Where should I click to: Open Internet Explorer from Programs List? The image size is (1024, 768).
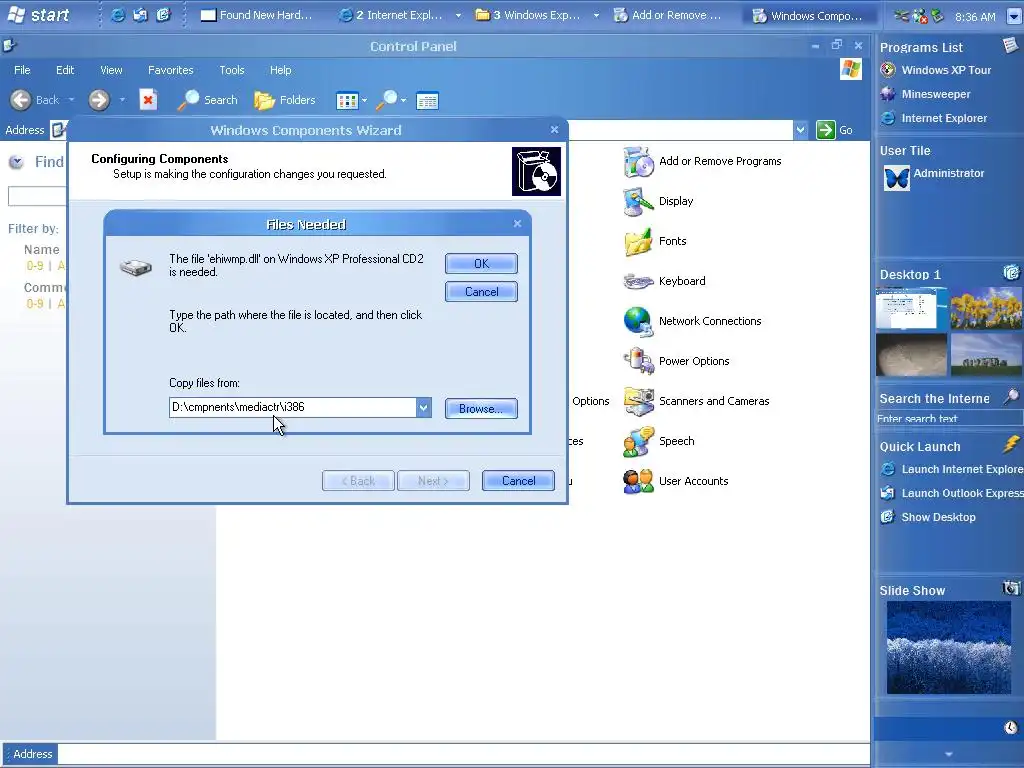[933, 118]
